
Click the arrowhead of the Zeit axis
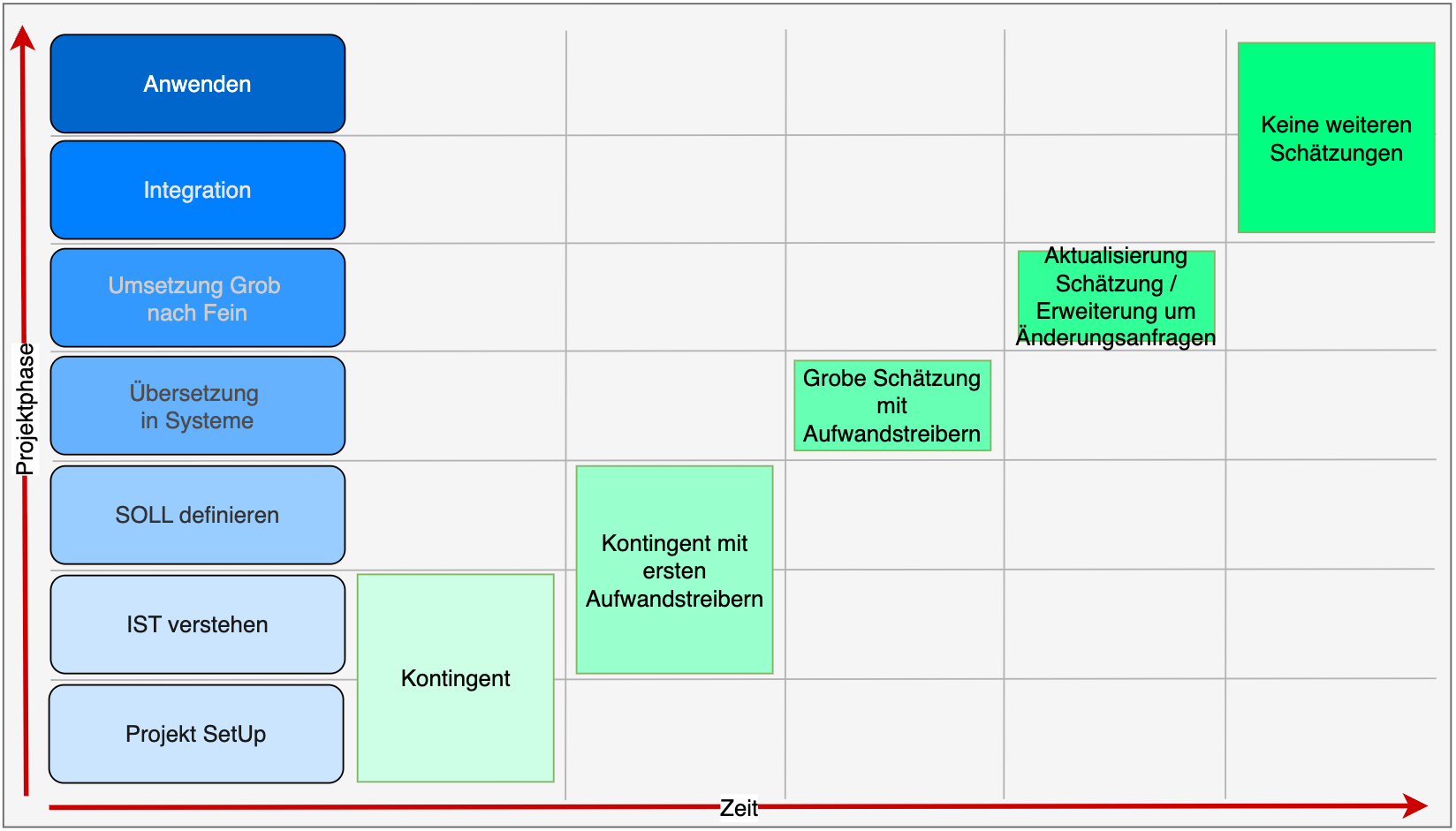point(1416,805)
